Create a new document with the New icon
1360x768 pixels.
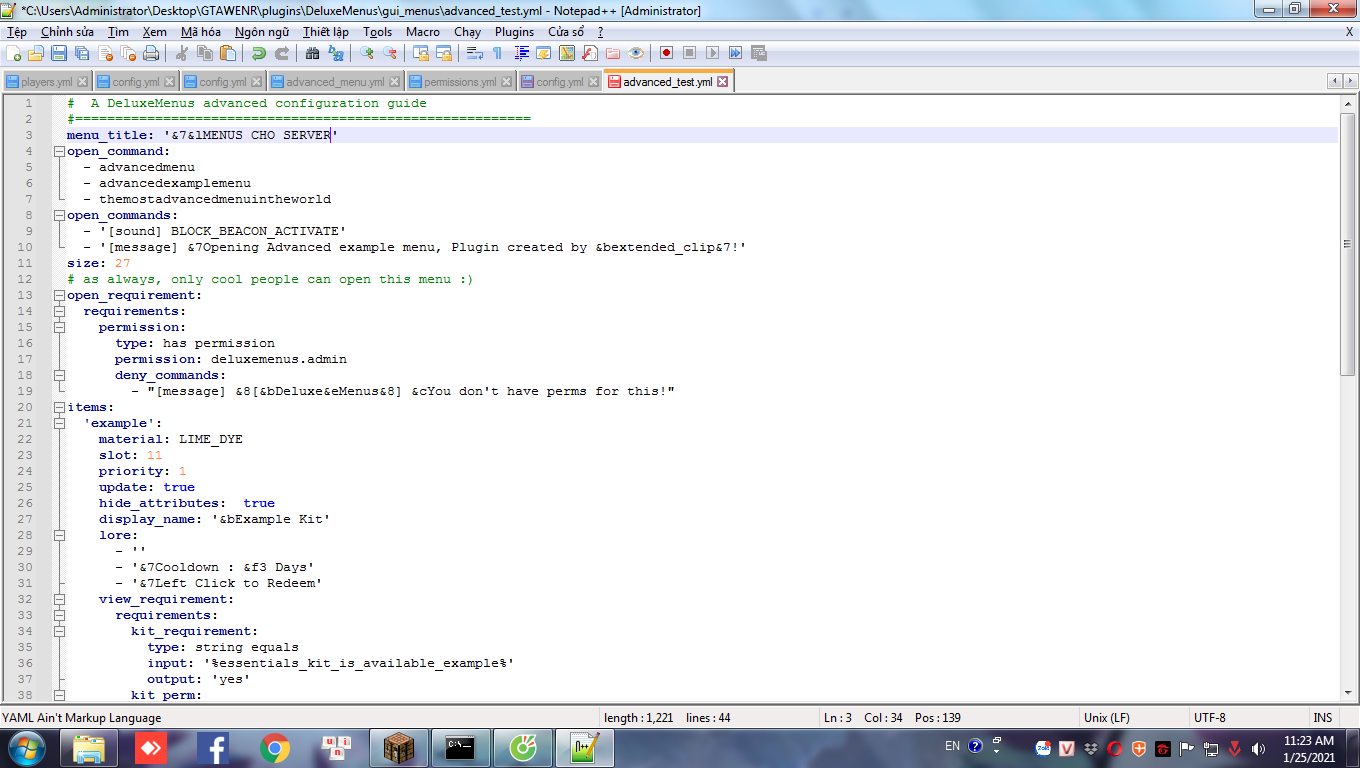click(x=13, y=53)
